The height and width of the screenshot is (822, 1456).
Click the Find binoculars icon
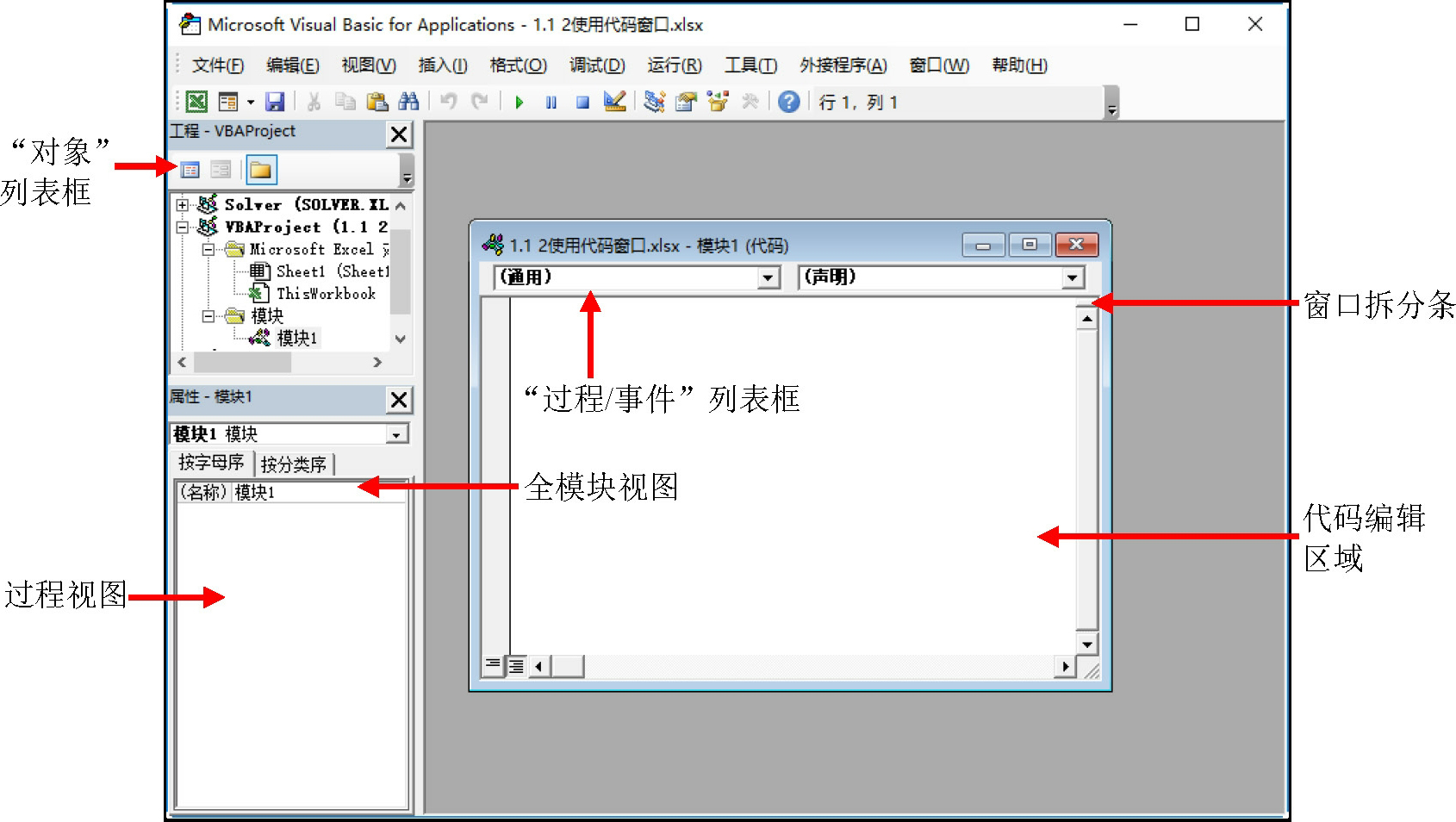coord(408,102)
